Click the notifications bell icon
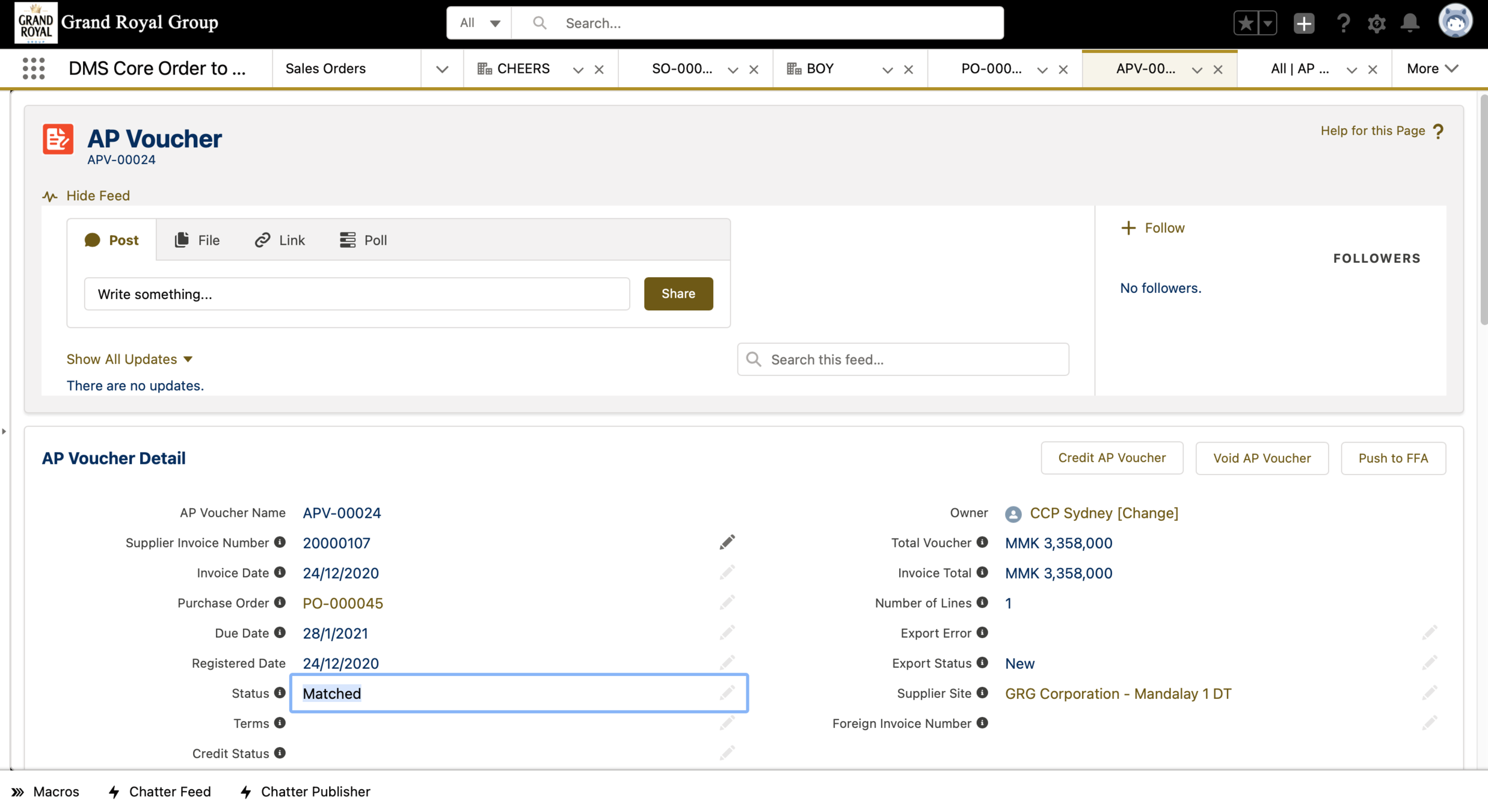Viewport: 1488px width, 812px height. click(x=1410, y=23)
